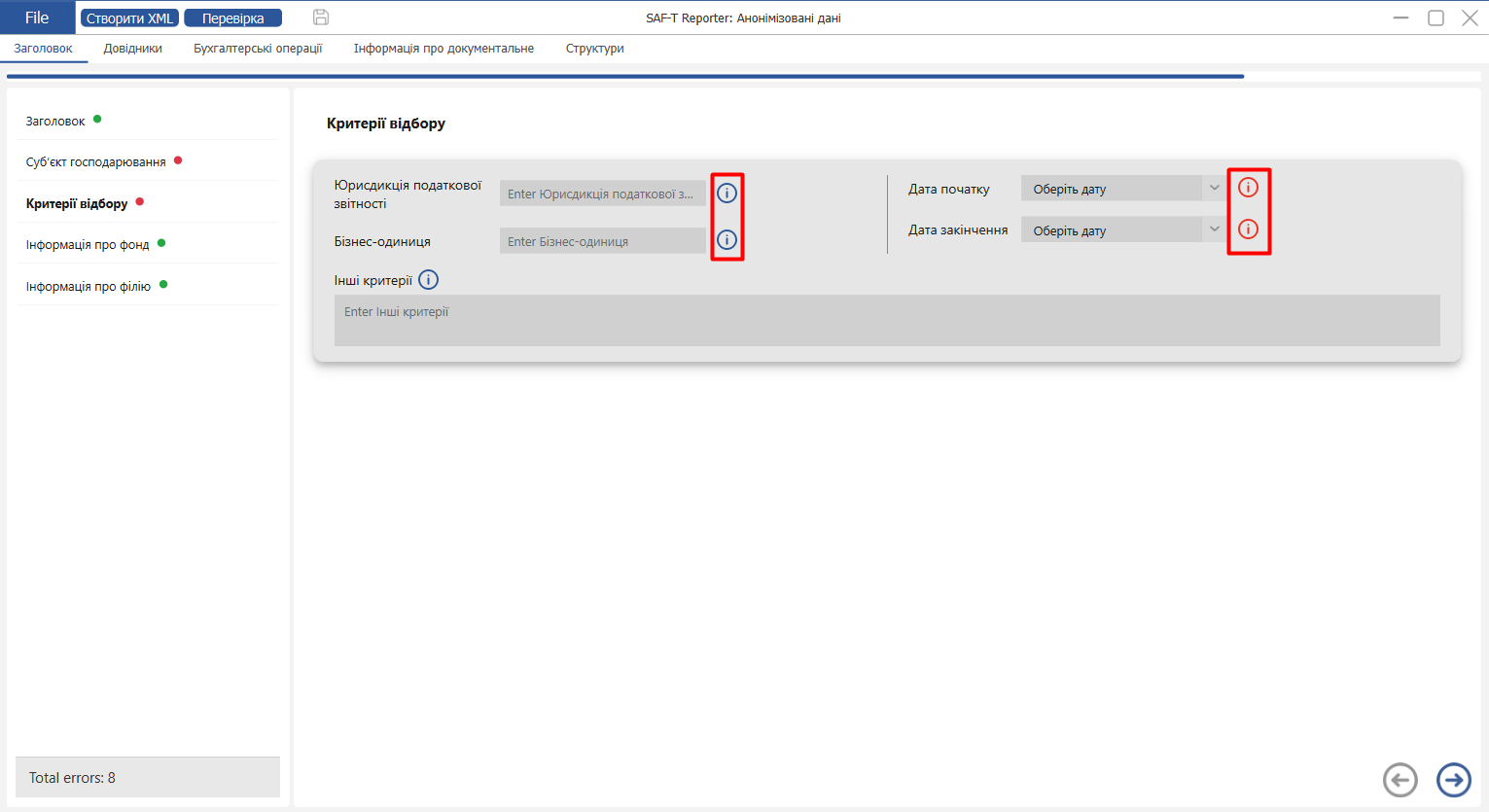The height and width of the screenshot is (812, 1489).
Task: Open info icon next to Бізнес-одиниця
Action: (727, 239)
